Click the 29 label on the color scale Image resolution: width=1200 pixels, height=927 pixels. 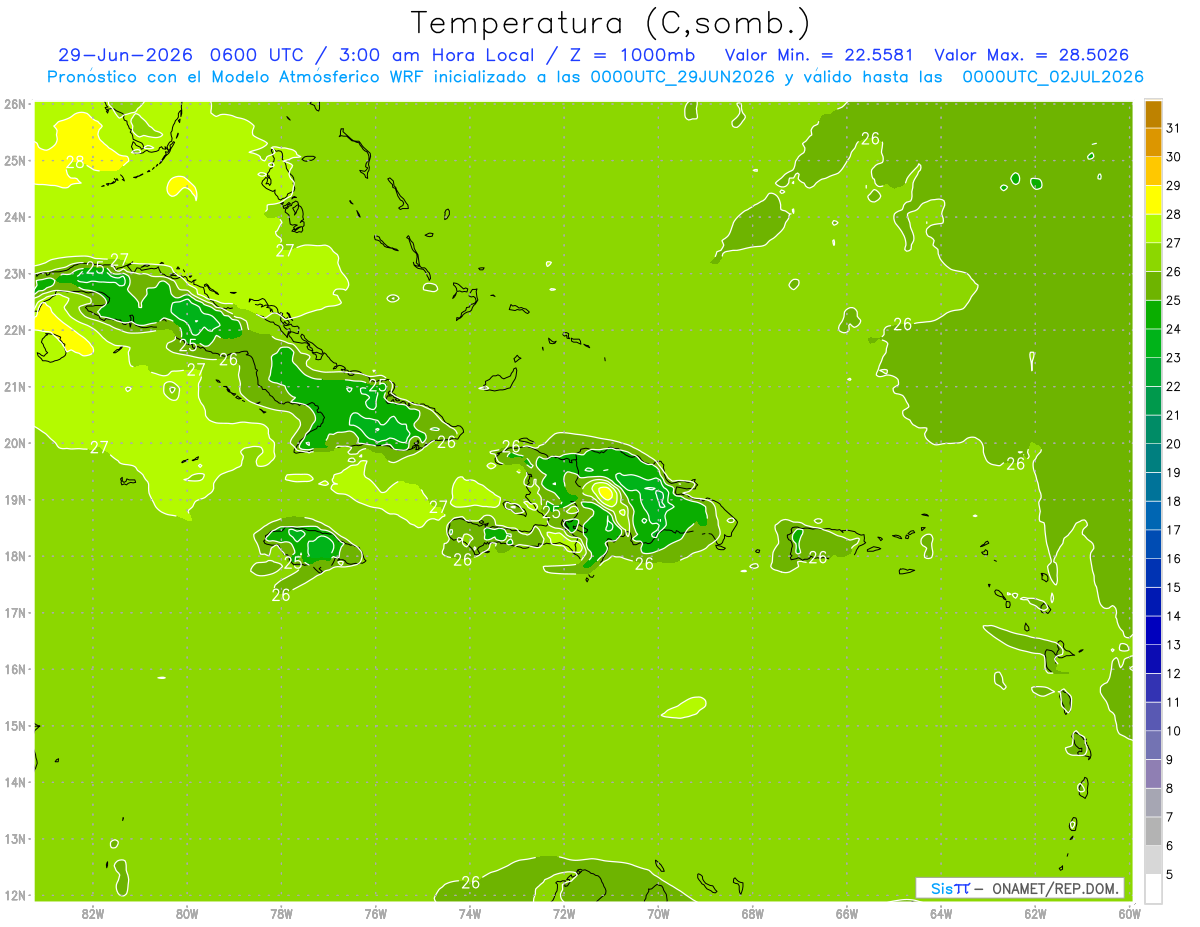(x=1173, y=186)
